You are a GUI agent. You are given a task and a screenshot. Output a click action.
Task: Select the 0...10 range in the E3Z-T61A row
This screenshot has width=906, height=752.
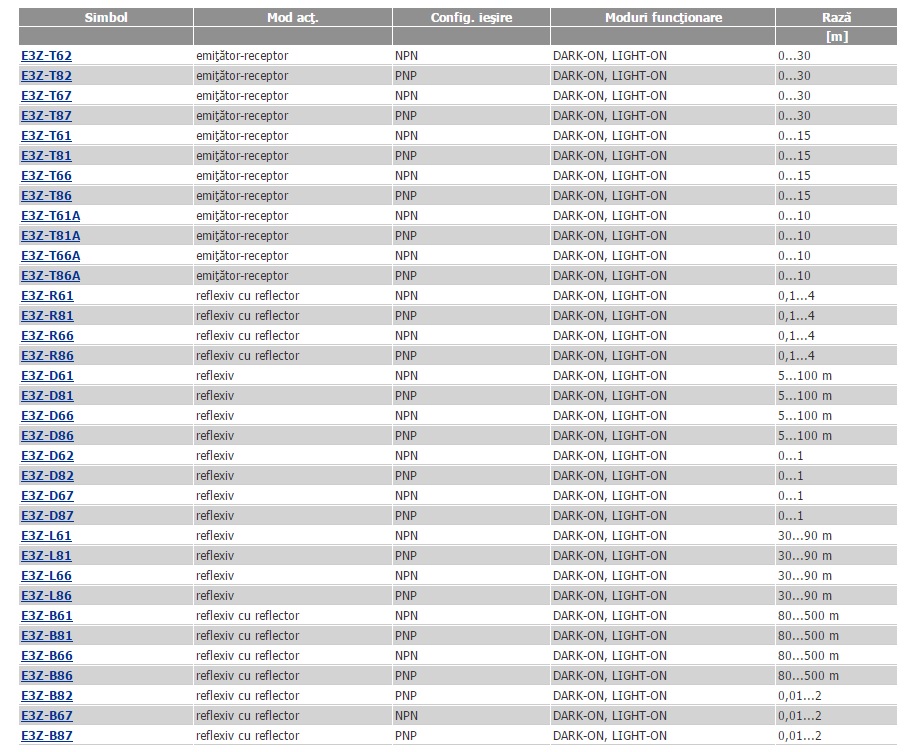794,216
